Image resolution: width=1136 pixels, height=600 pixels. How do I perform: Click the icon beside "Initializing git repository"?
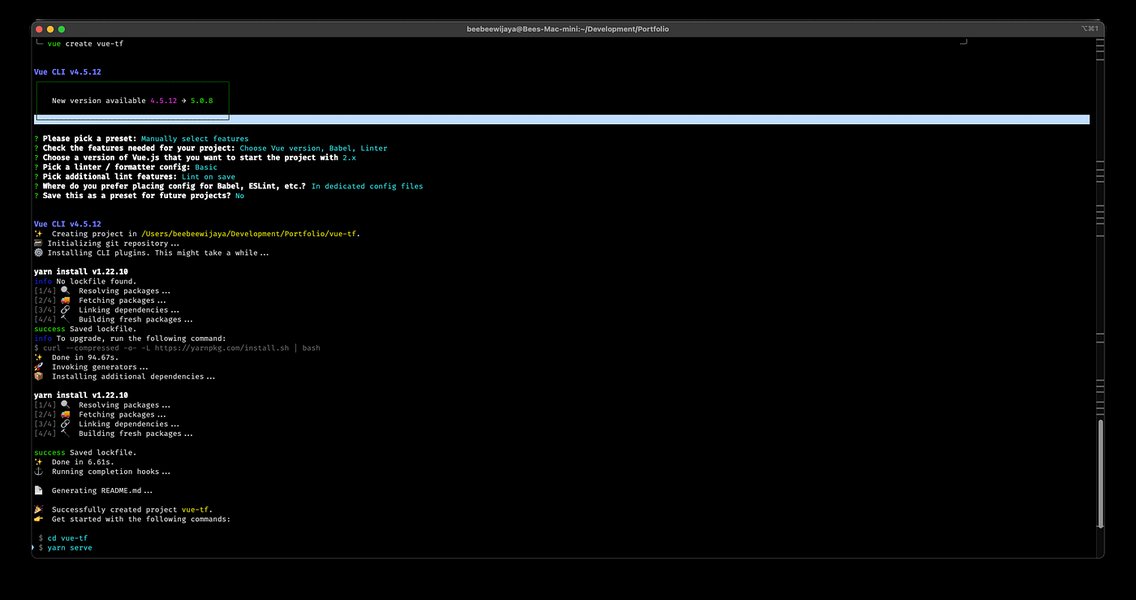coord(38,243)
